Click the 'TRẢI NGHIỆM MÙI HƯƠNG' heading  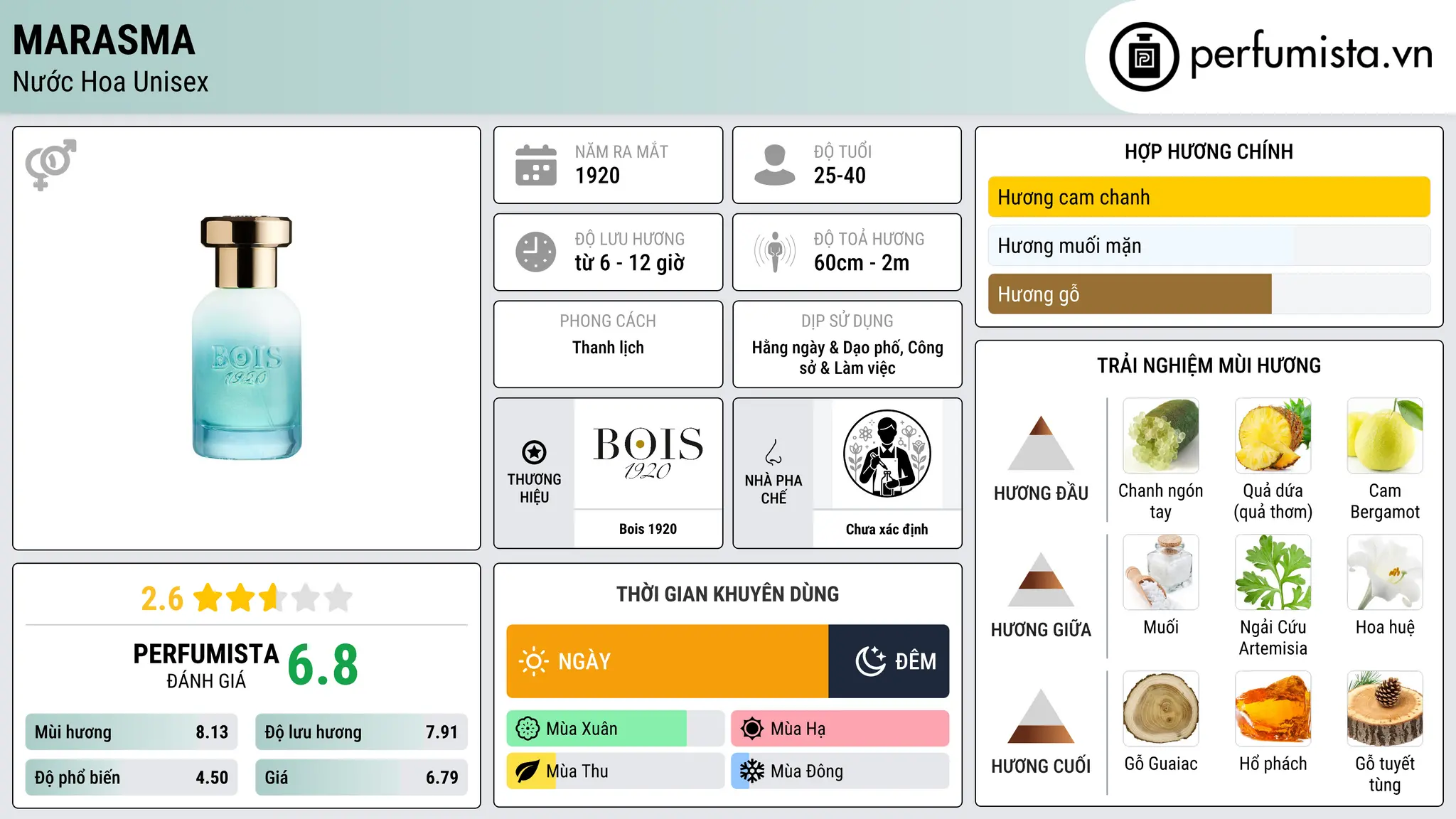click(x=1209, y=365)
